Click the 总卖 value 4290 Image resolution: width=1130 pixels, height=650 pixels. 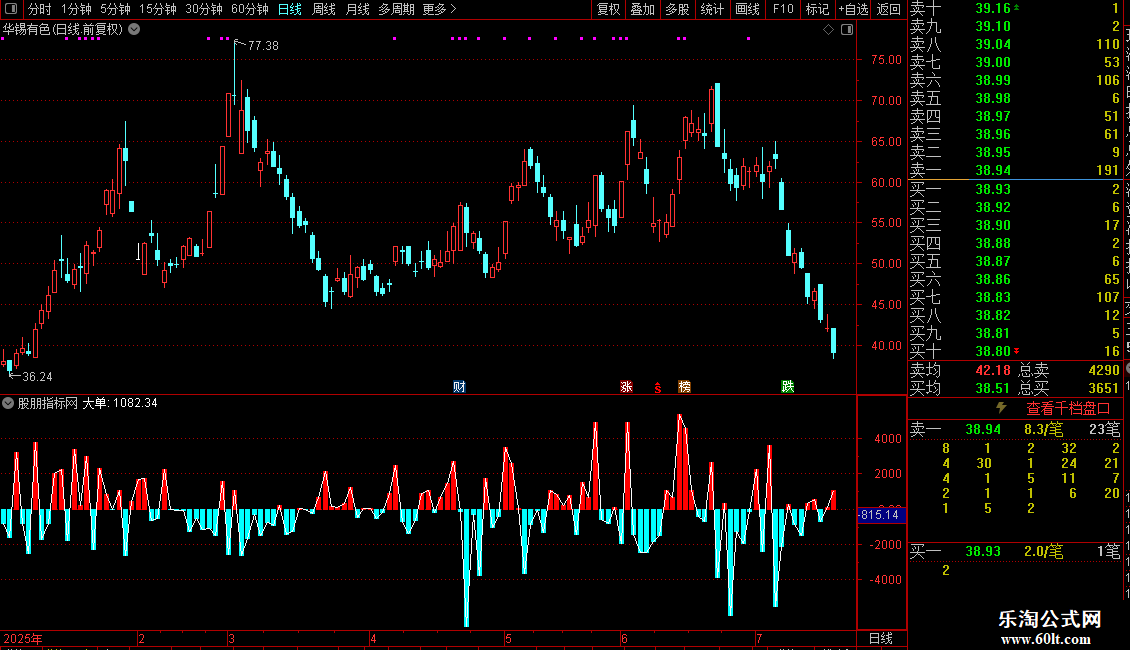tap(1104, 370)
